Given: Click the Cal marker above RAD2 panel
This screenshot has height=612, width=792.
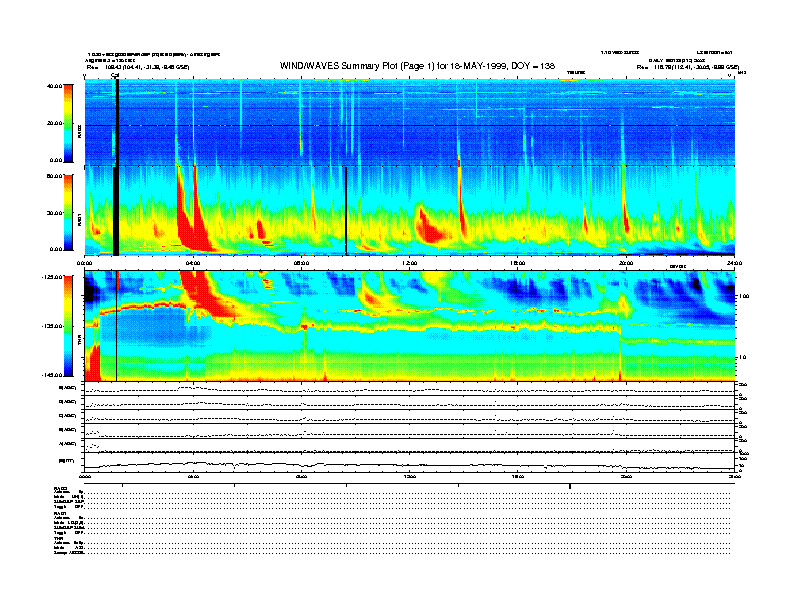Looking at the screenshot, I should tap(115, 75).
